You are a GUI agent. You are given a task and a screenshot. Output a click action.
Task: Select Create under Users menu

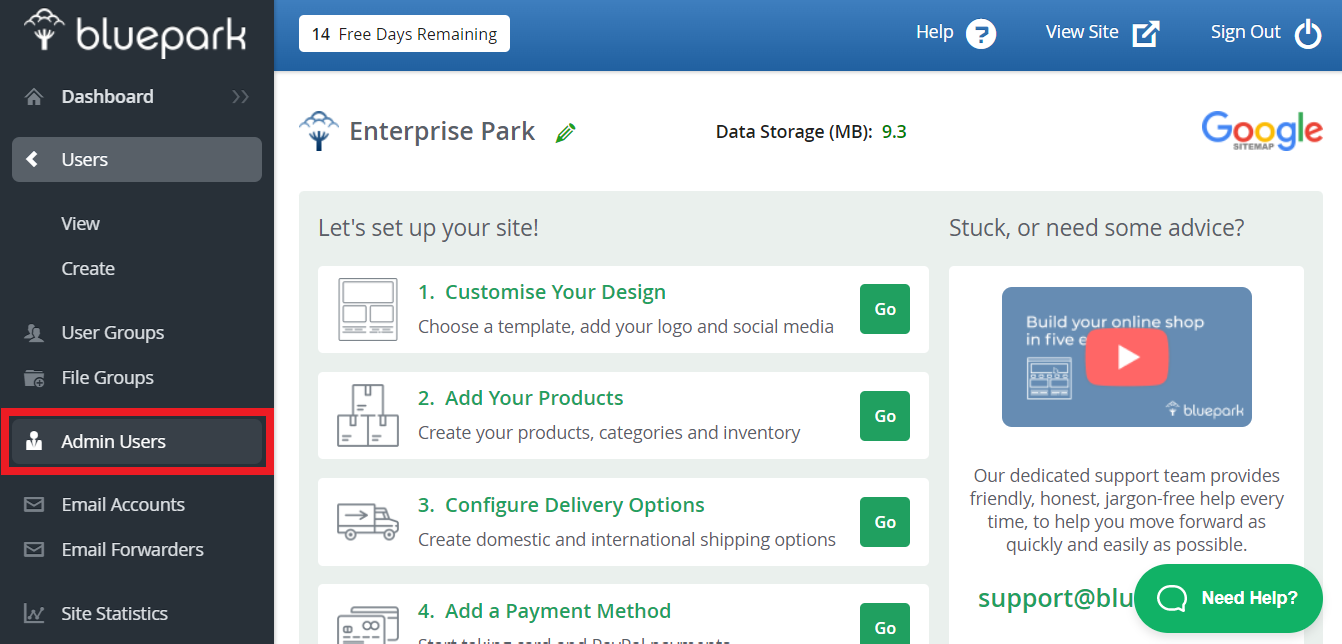[88, 268]
